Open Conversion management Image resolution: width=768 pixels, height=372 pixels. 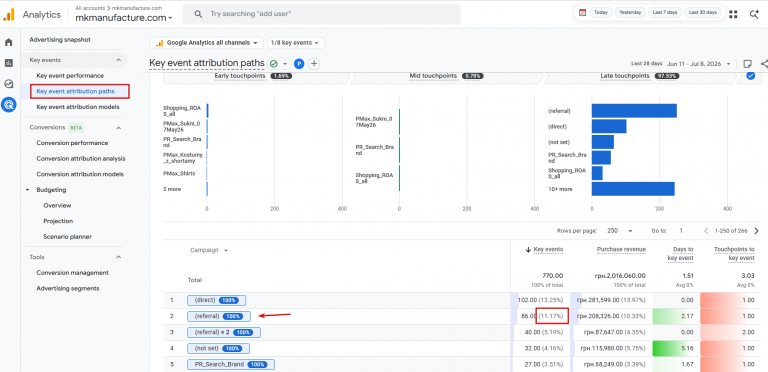72,273
